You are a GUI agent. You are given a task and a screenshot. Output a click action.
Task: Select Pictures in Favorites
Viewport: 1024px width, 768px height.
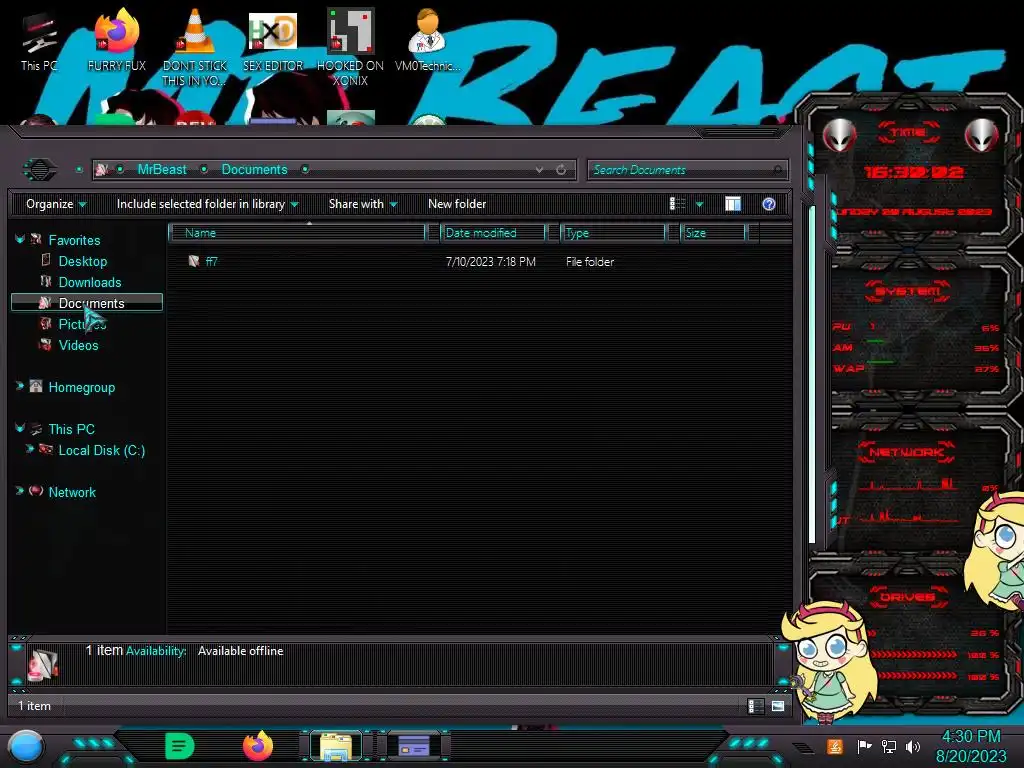[82, 324]
